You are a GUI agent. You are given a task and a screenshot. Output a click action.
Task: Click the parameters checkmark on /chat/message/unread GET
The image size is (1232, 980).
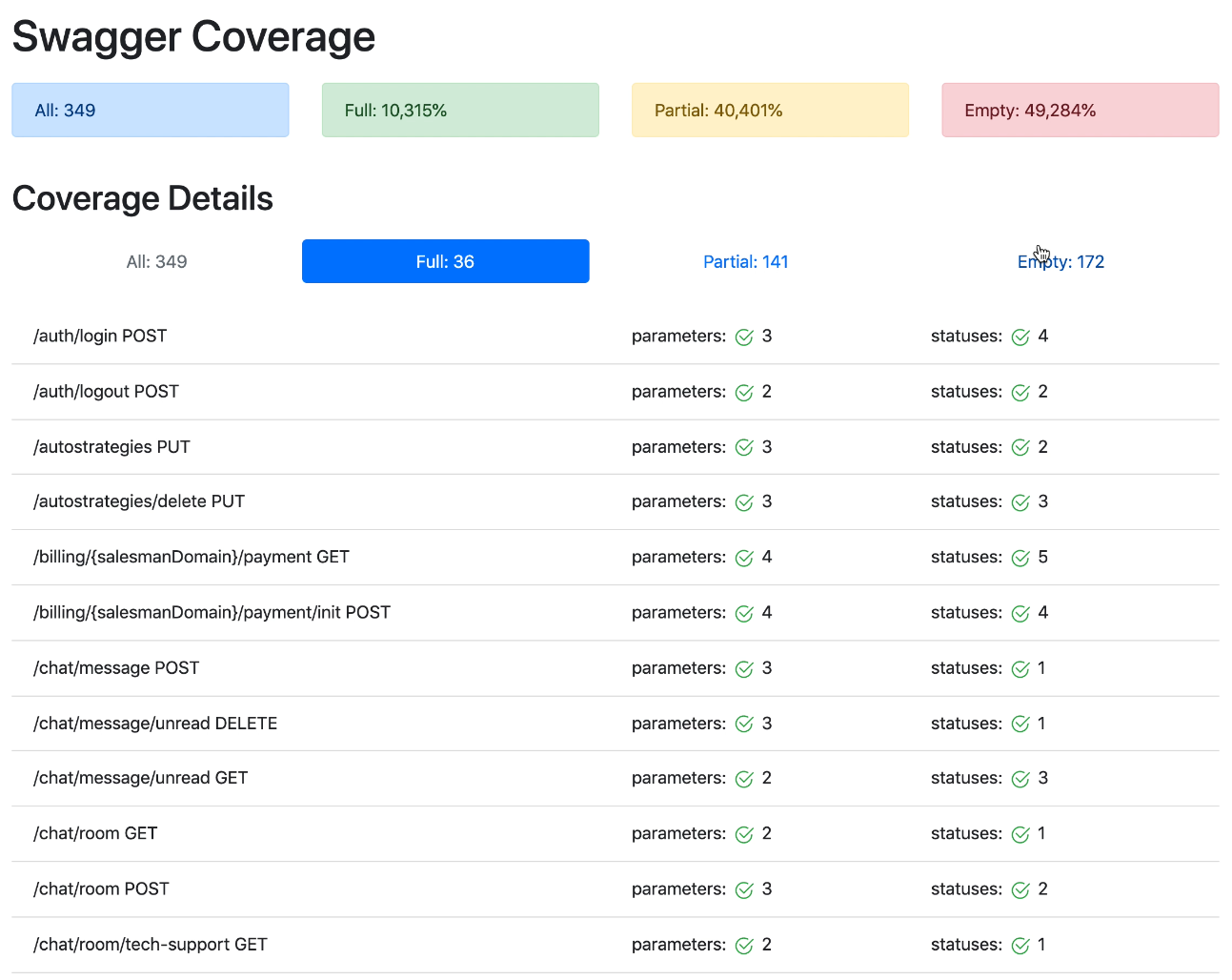(x=744, y=778)
